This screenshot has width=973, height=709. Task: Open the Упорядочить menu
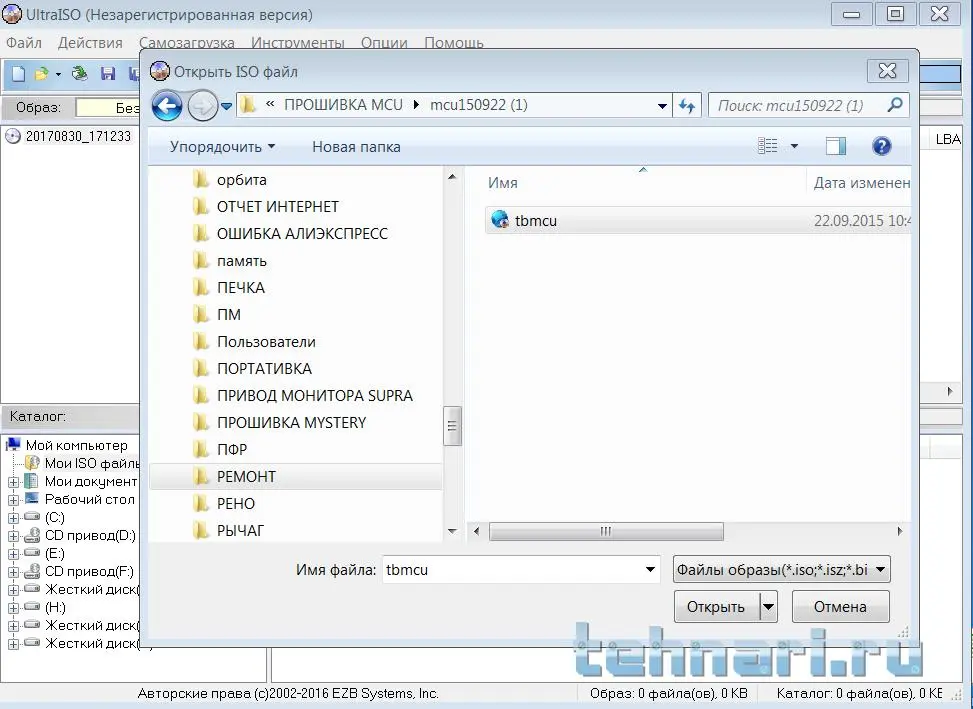(x=222, y=147)
